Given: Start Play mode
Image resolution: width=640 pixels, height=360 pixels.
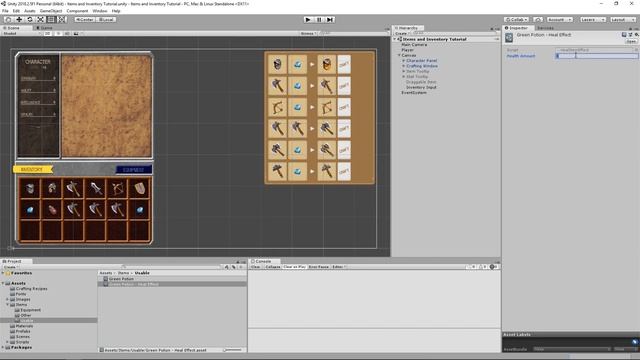Looking at the screenshot, I should 308,20.
